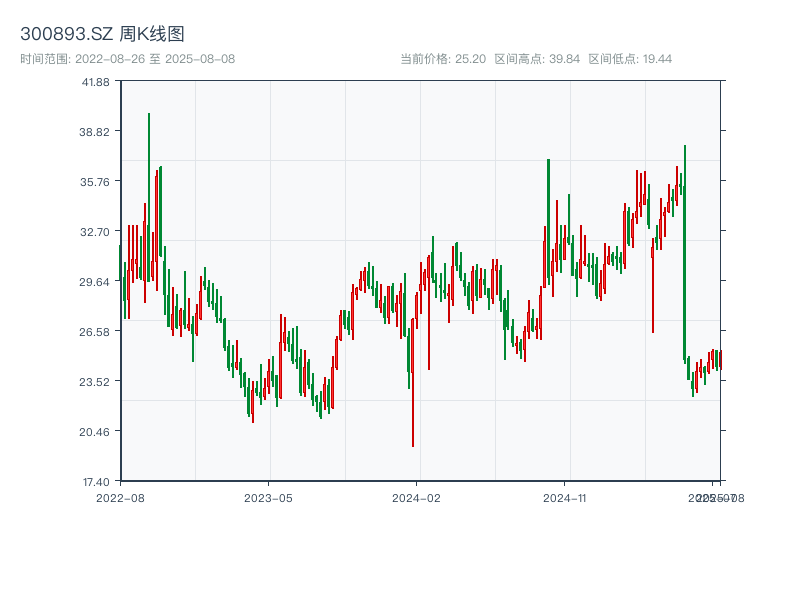Click the y-axis label 26.58
The height and width of the screenshot is (600, 800).
point(94,332)
